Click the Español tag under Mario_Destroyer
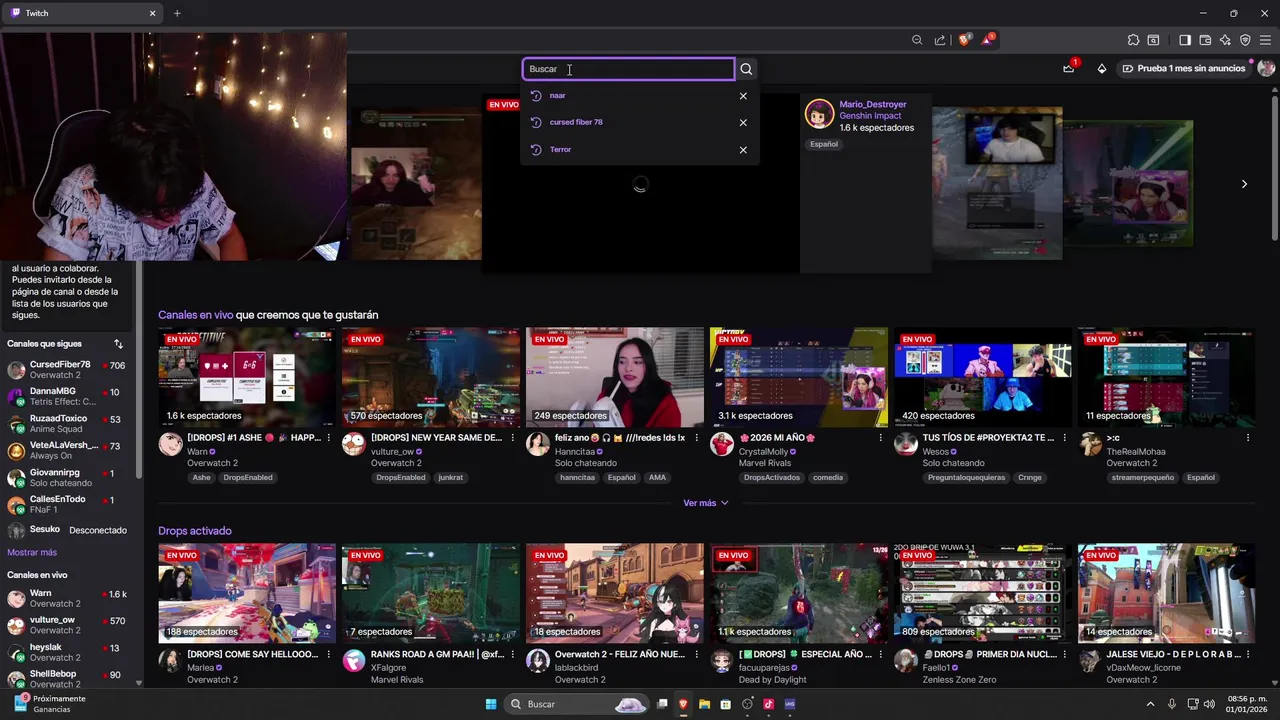This screenshot has height=720, width=1280. pyautogui.click(x=824, y=144)
